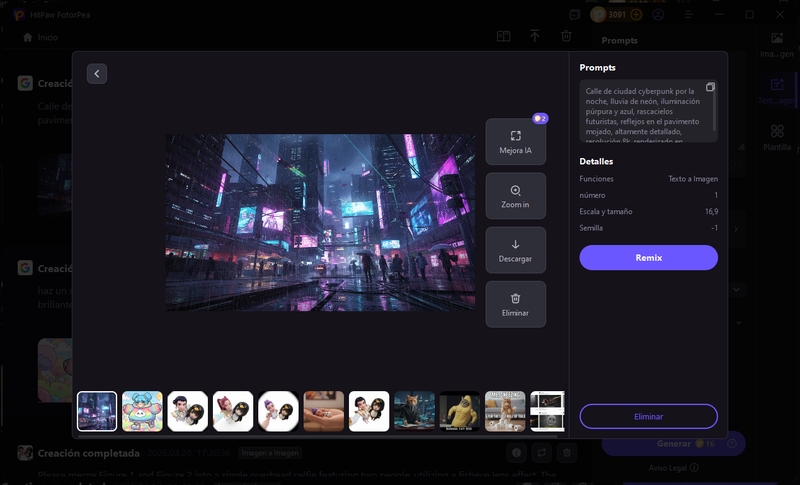This screenshot has width=800, height=485.
Task: Select the cyberpunk city thumbnail
Action: (97, 411)
